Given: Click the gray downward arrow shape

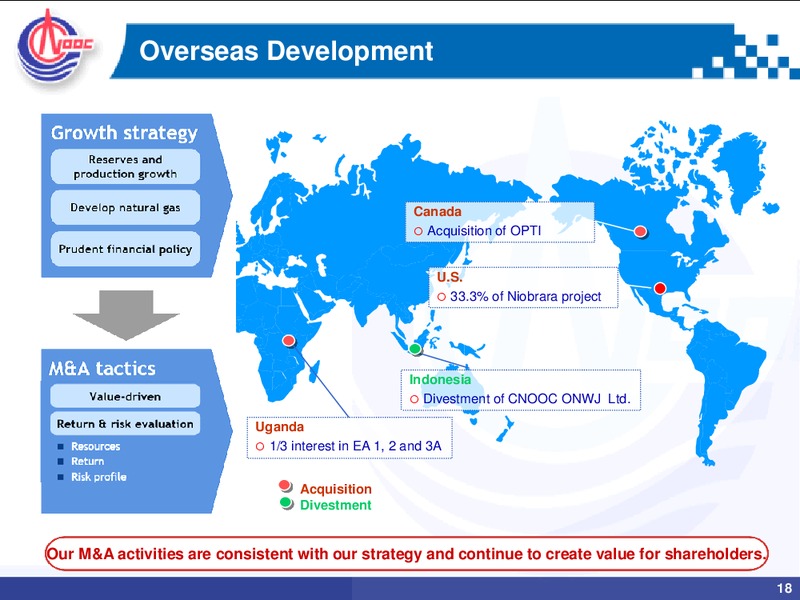Looking at the screenshot, I should [126, 315].
